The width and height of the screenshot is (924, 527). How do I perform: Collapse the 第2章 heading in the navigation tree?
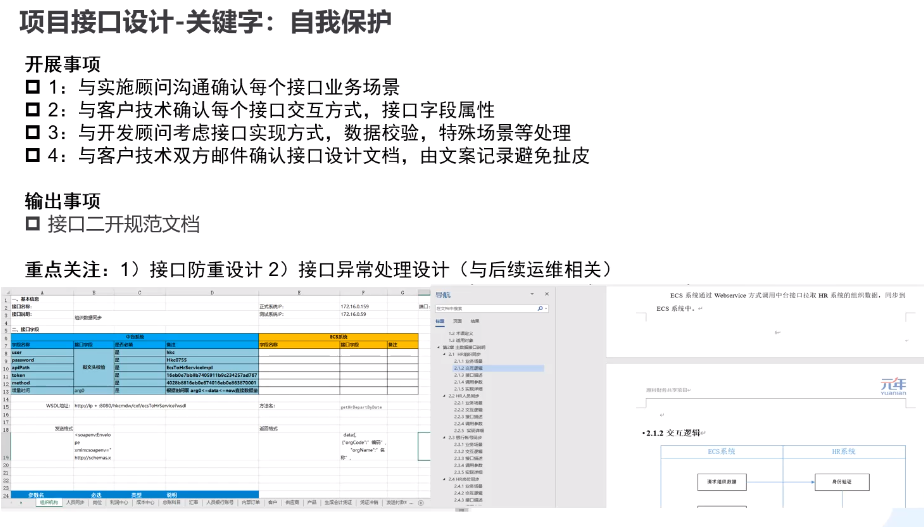pyautogui.click(x=438, y=347)
